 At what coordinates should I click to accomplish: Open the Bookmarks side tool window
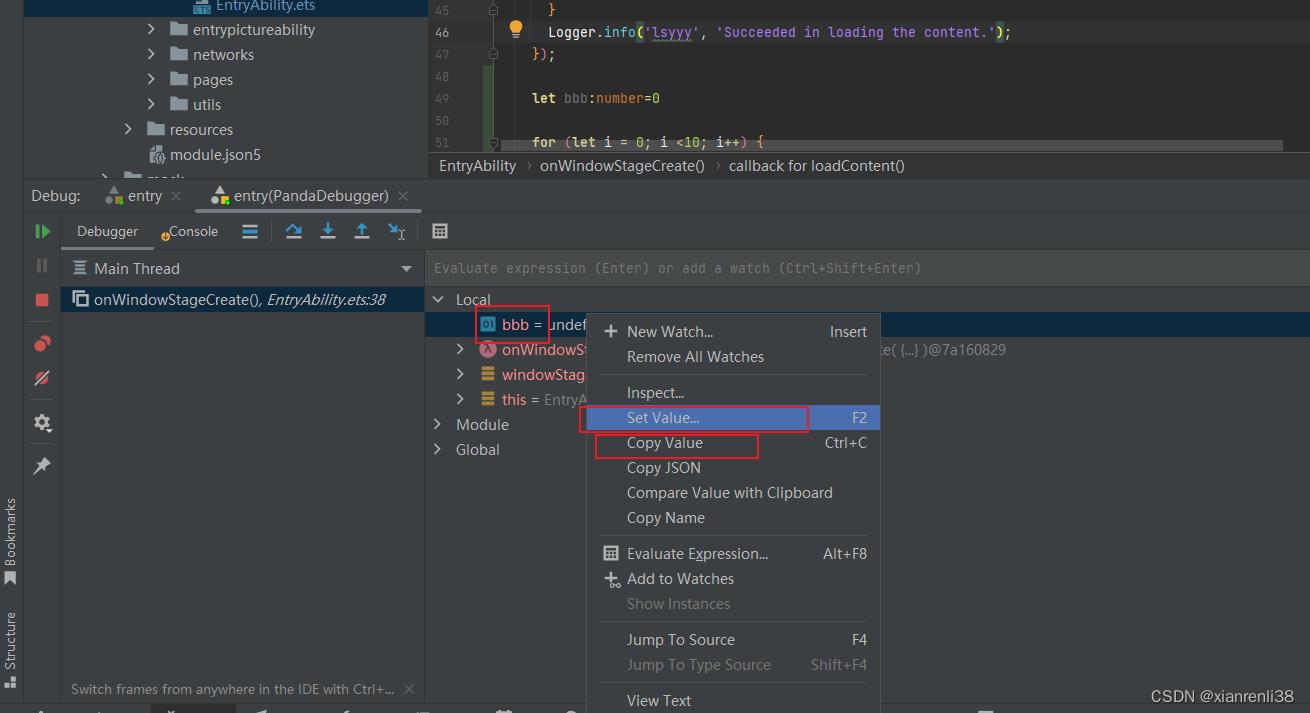[11, 541]
